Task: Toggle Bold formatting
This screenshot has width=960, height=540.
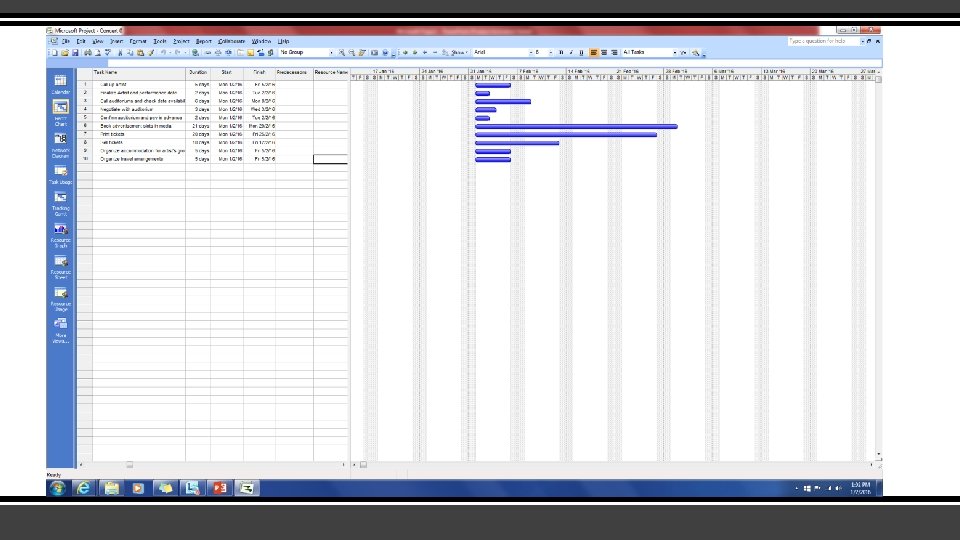Action: [561, 53]
